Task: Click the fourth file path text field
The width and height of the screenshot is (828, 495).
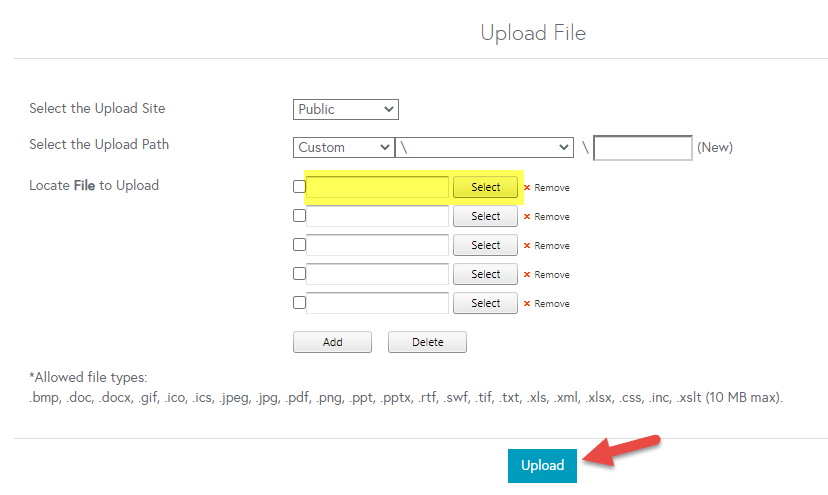Action: (377, 274)
